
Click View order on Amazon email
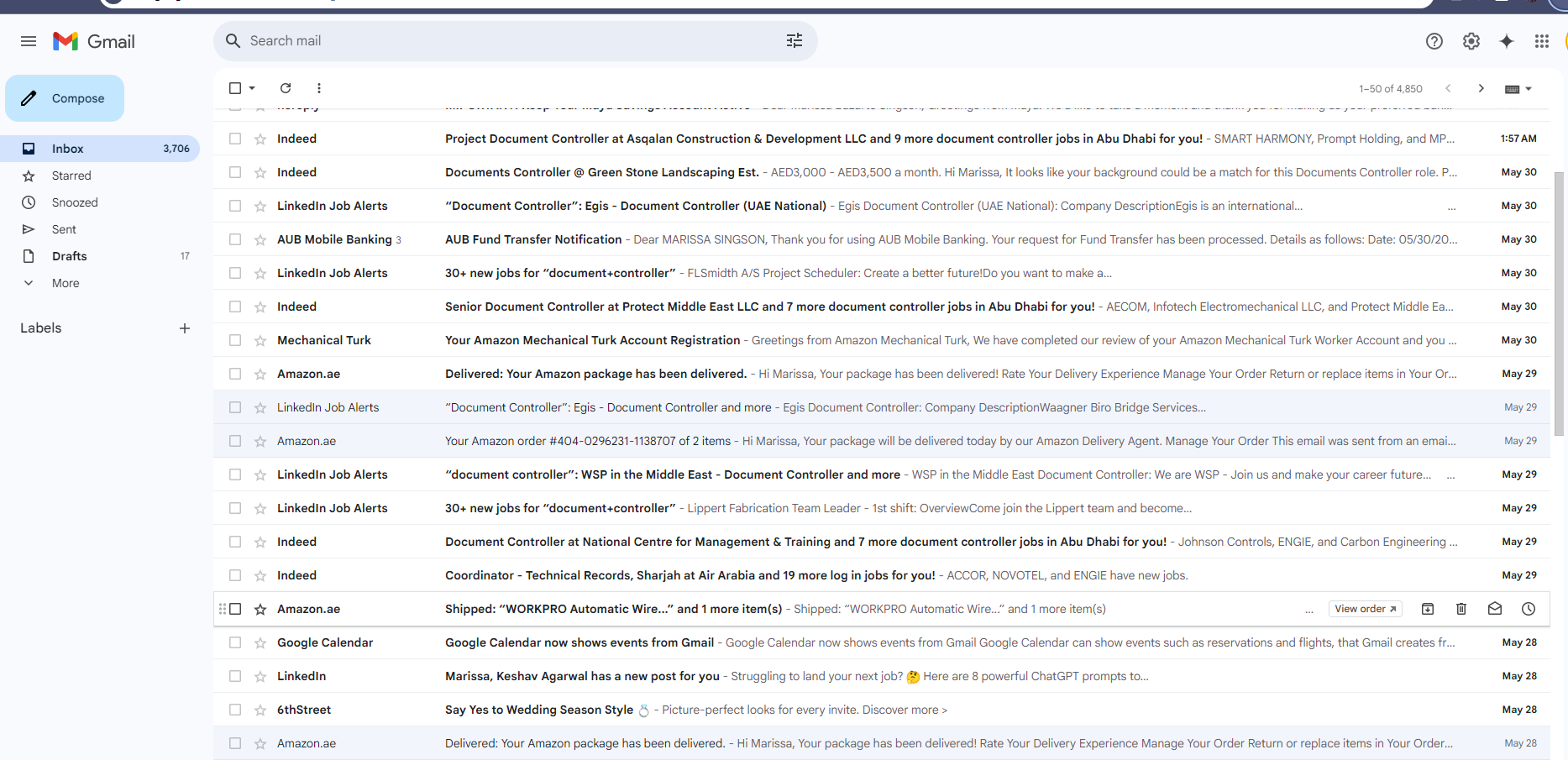pyautogui.click(x=1366, y=609)
